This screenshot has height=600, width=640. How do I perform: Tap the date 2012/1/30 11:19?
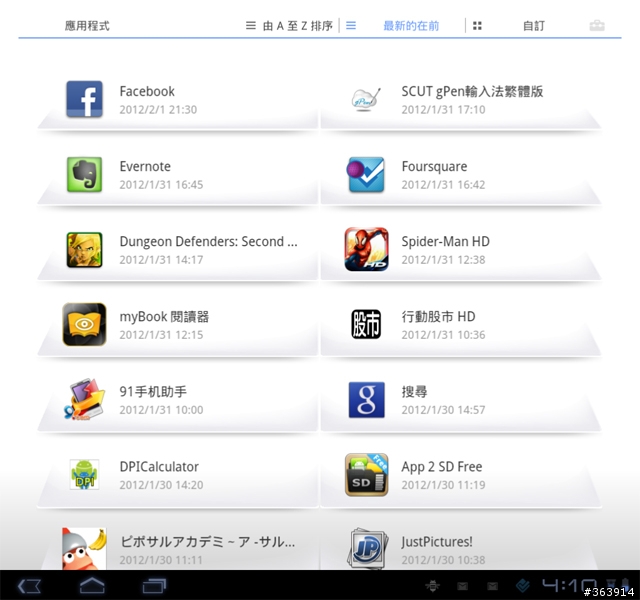(443, 485)
